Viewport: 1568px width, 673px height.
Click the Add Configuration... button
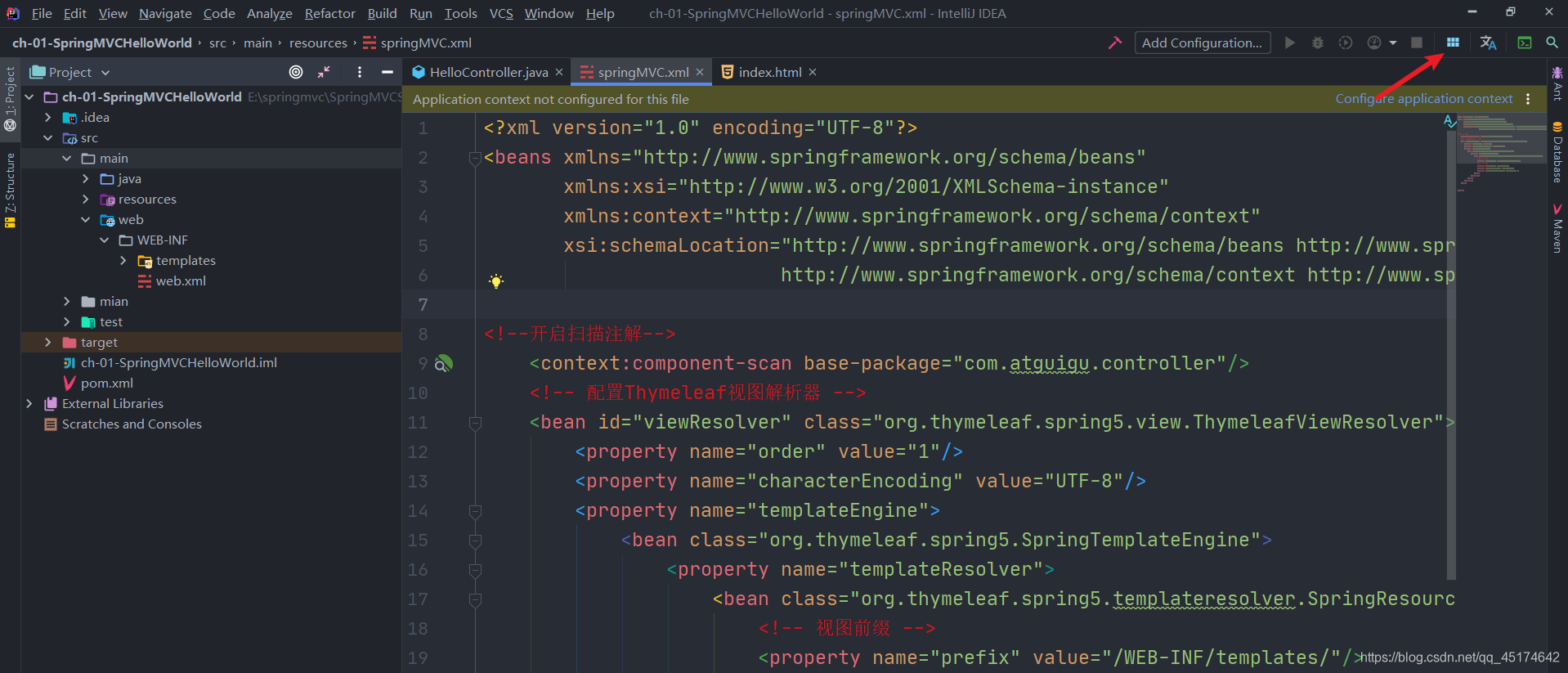click(x=1202, y=43)
